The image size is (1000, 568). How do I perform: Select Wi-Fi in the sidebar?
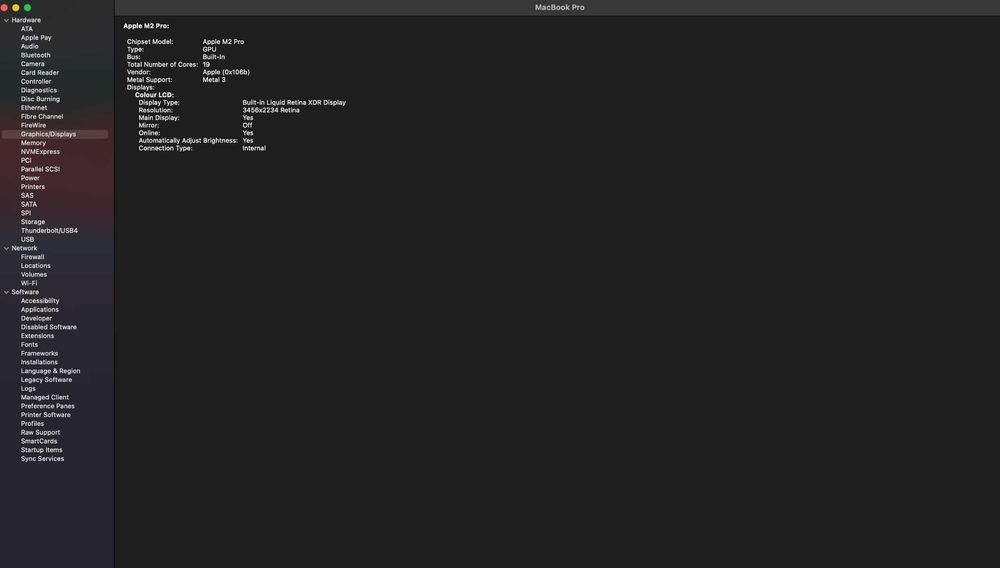pos(29,284)
